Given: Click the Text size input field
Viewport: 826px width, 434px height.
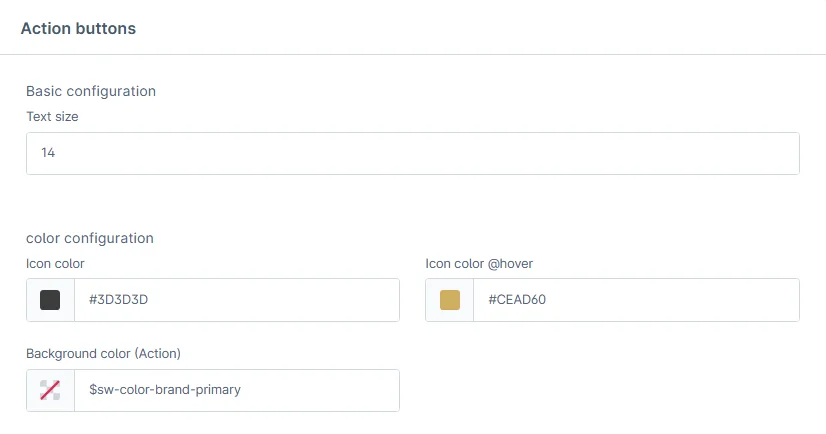Looking at the screenshot, I should point(412,154).
